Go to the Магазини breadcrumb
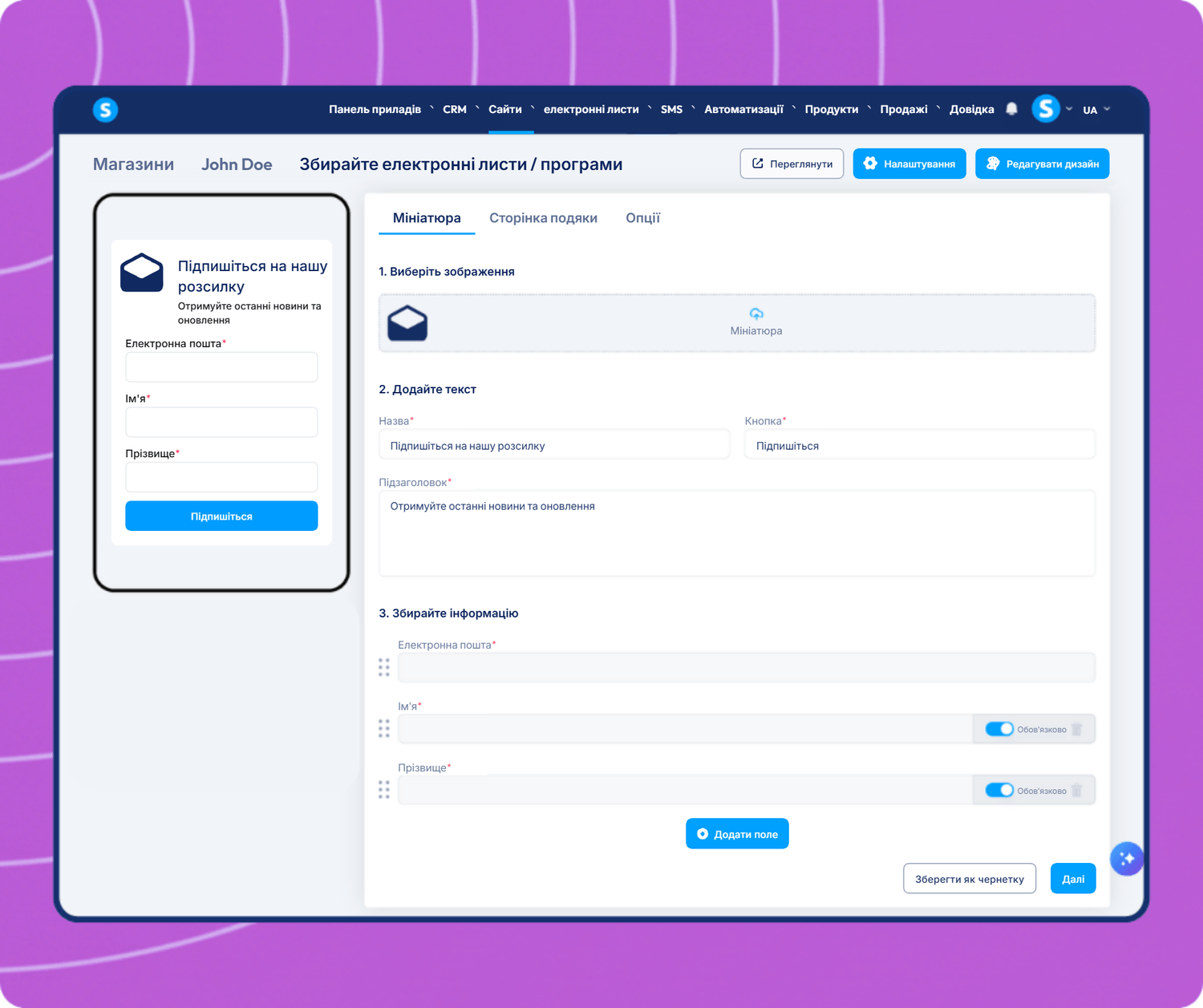The width and height of the screenshot is (1203, 1008). point(133,164)
